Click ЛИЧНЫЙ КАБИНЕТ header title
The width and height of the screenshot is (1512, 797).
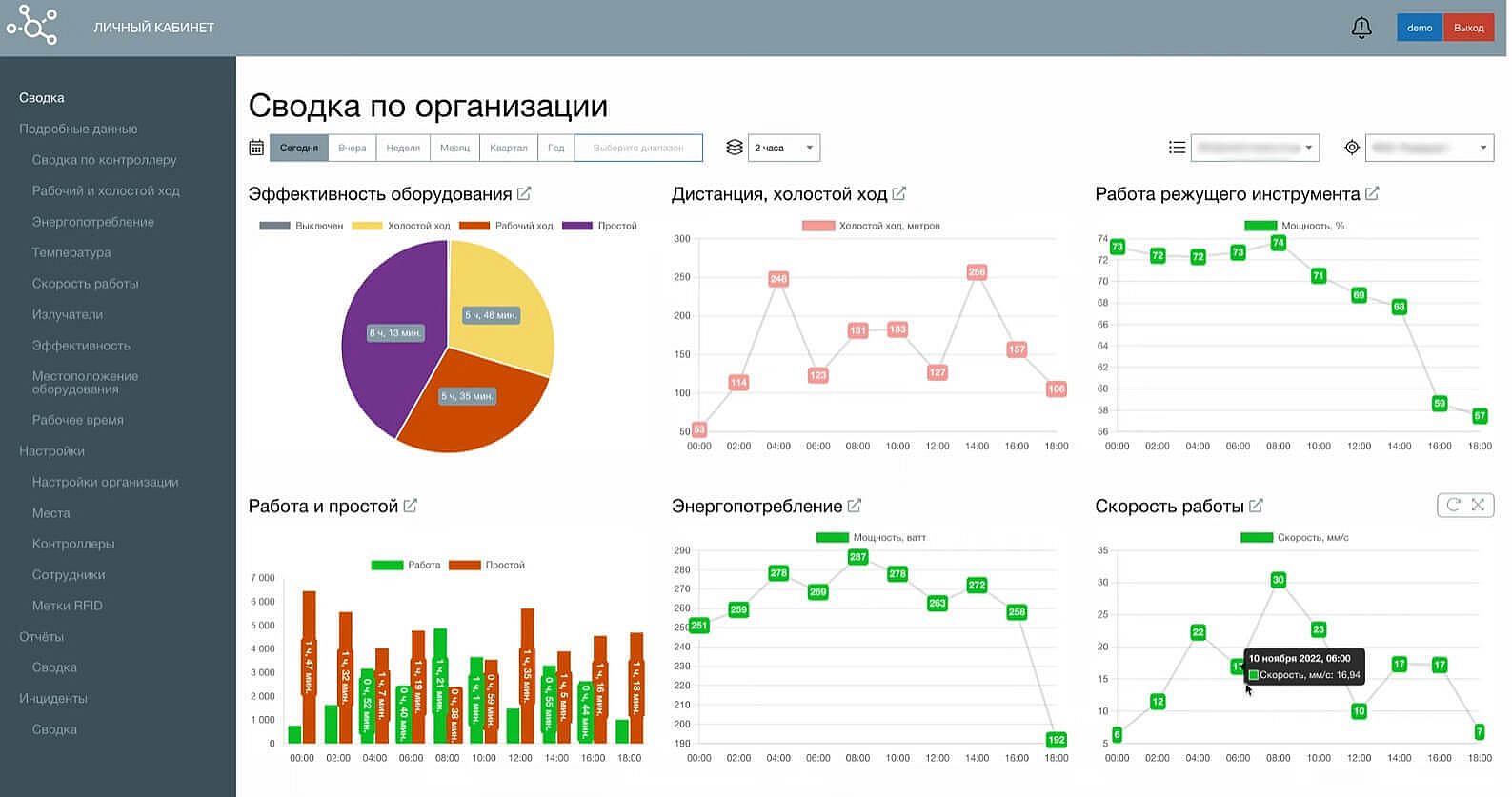[153, 28]
